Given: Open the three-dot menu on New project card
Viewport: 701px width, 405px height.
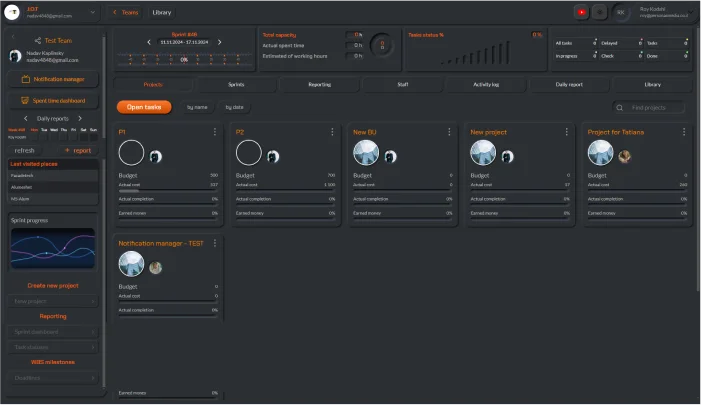Looking at the screenshot, I should click(566, 132).
